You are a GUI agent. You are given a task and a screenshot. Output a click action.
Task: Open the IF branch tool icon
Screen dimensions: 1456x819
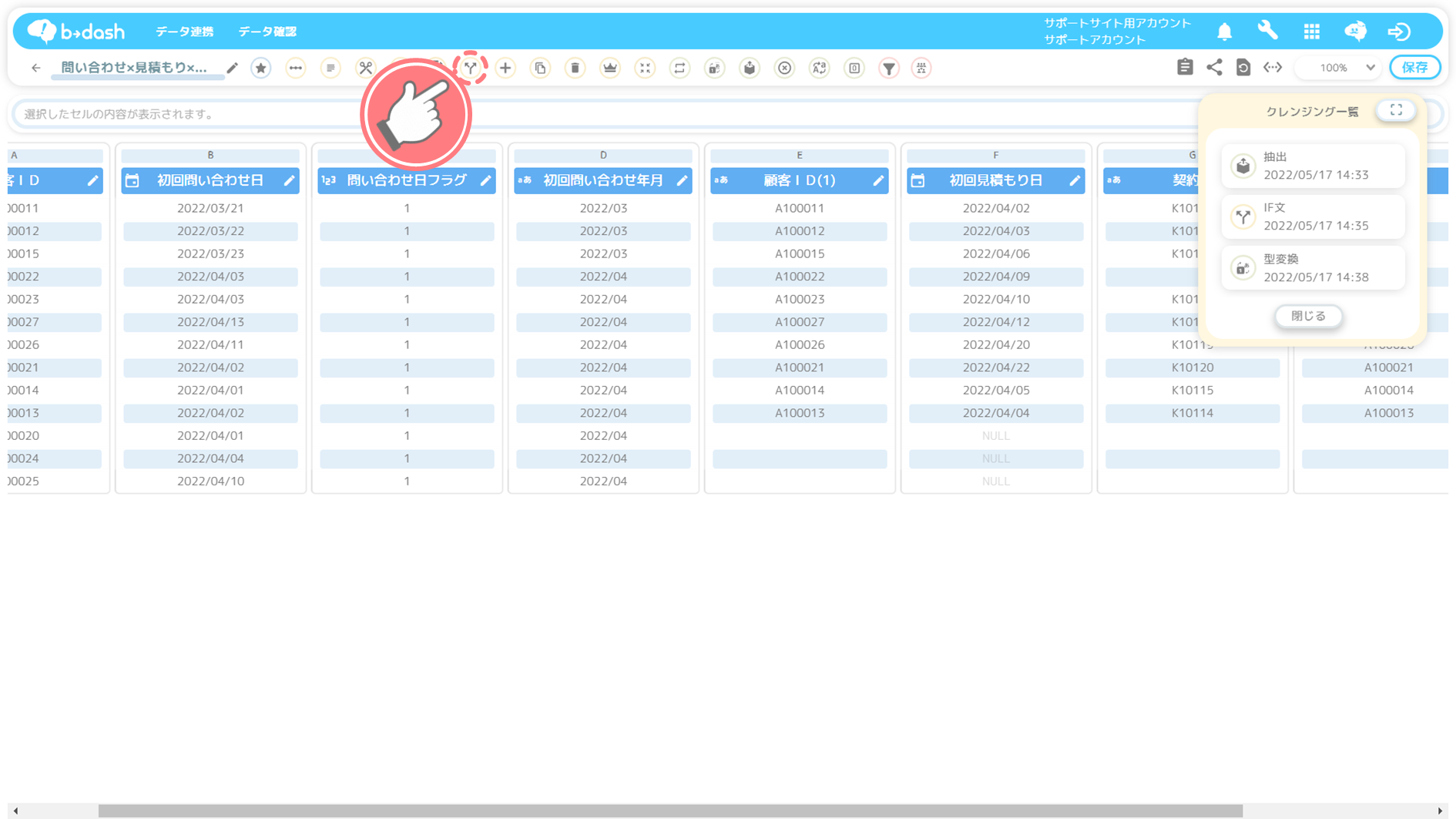click(x=471, y=68)
